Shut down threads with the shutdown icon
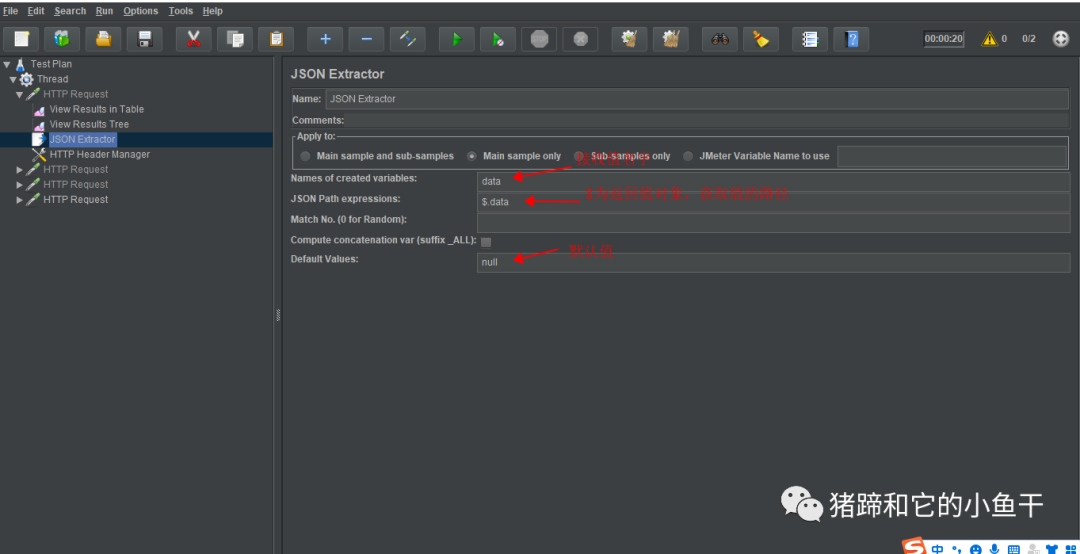This screenshot has width=1080, height=554. (x=581, y=39)
